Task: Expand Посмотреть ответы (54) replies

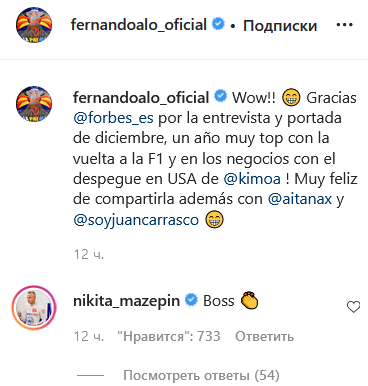Action: coord(201,375)
